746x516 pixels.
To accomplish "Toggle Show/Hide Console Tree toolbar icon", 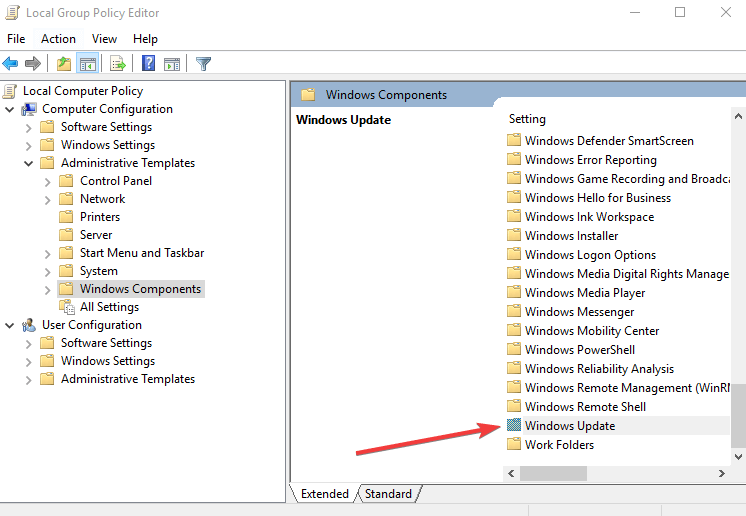I will [88, 63].
